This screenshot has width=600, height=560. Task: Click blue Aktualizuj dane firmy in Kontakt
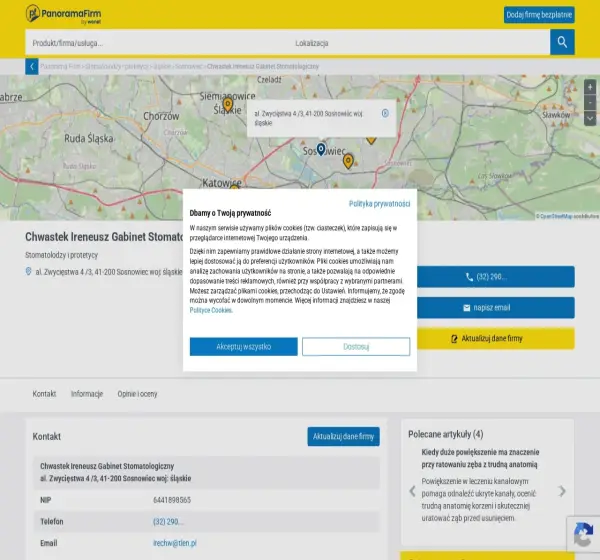click(x=343, y=436)
